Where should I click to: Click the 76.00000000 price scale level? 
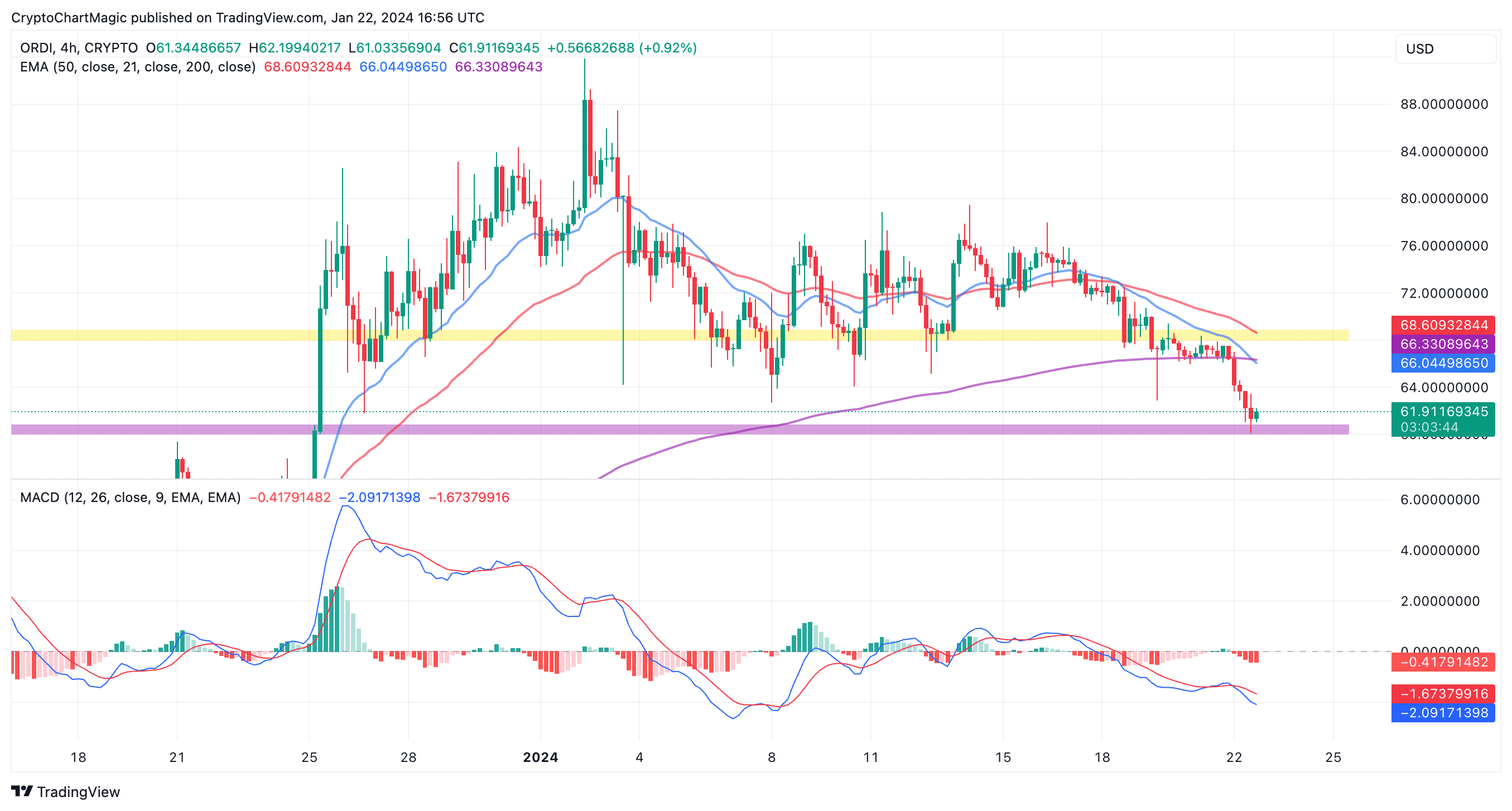coord(1444,246)
